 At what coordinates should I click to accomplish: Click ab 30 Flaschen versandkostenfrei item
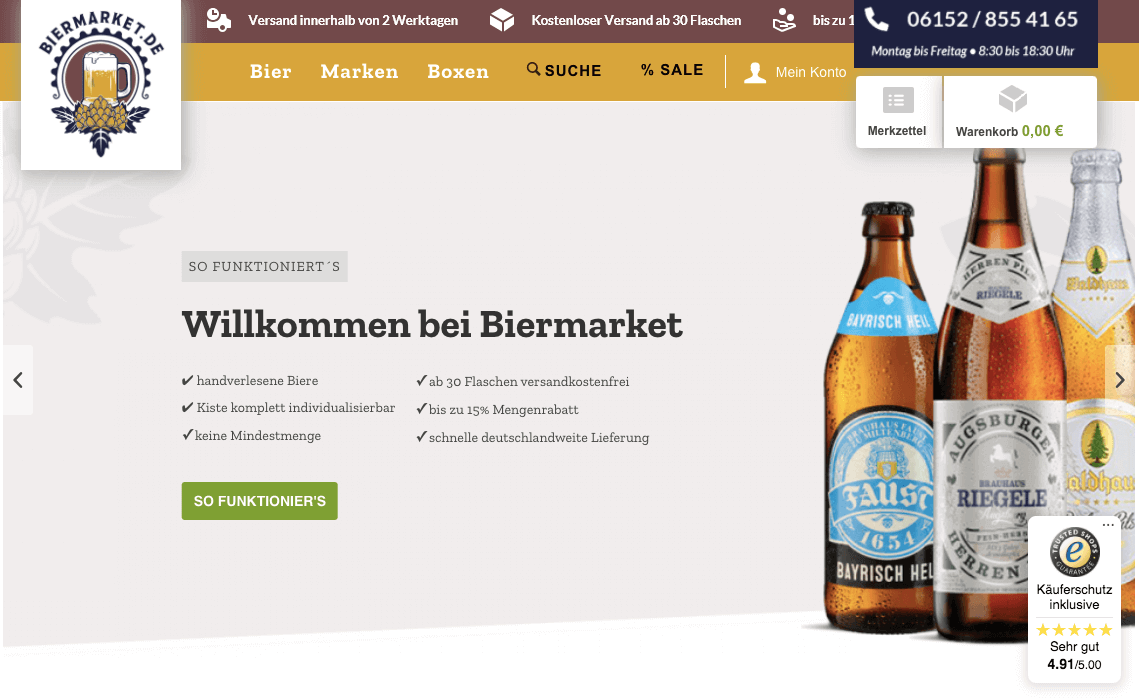522,381
